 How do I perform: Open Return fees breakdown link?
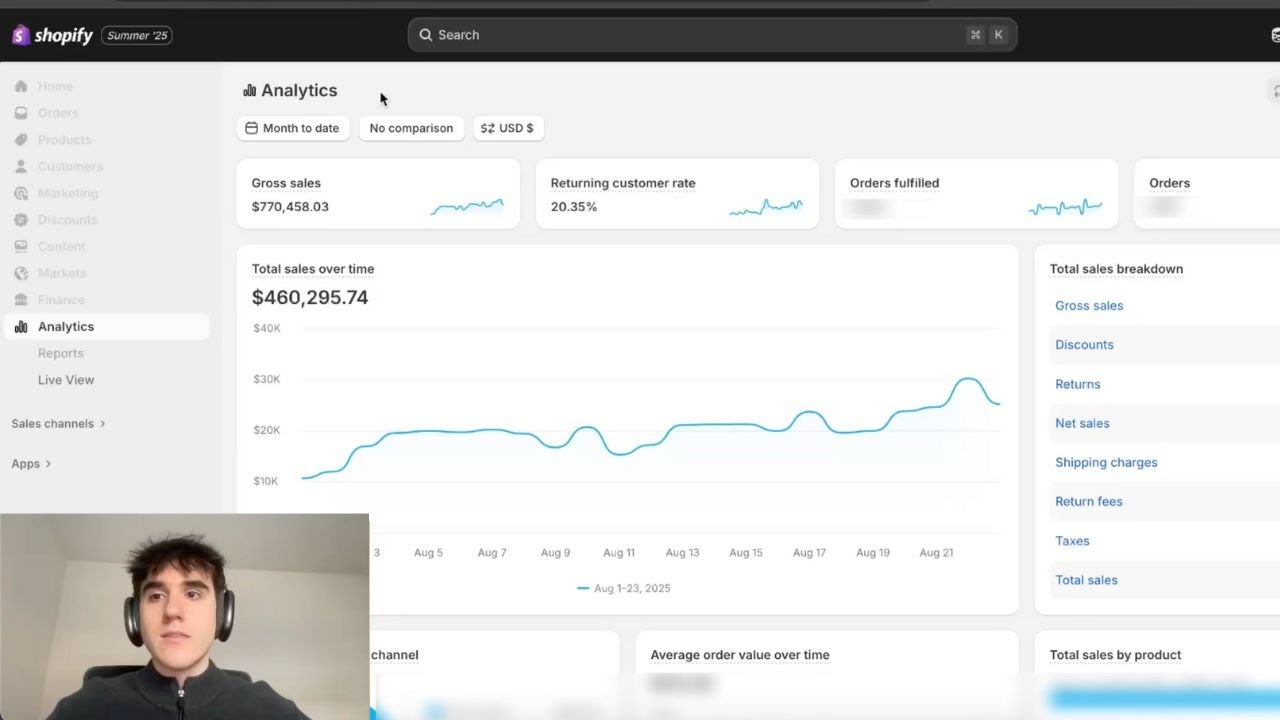pyautogui.click(x=1089, y=501)
